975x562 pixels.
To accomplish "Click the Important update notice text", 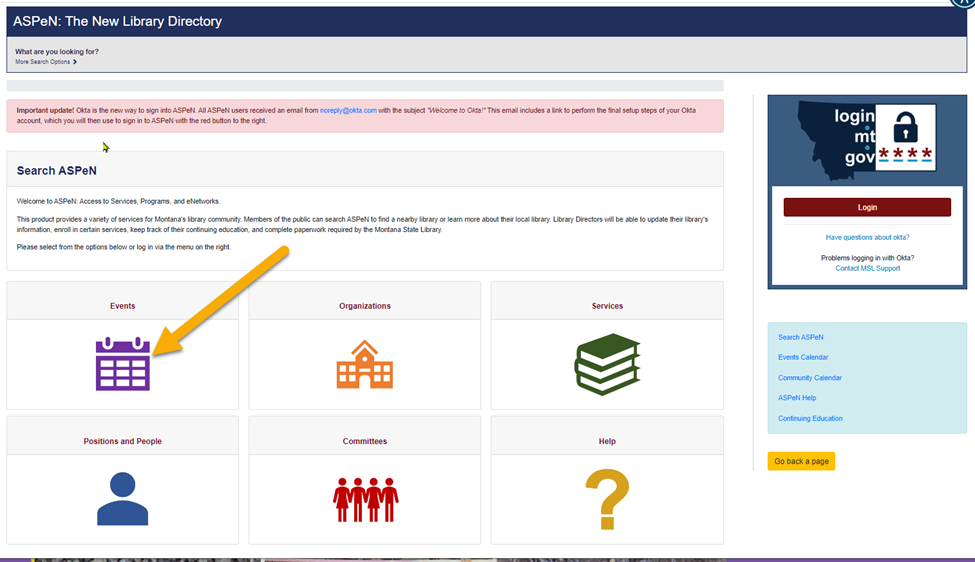I will [356, 116].
